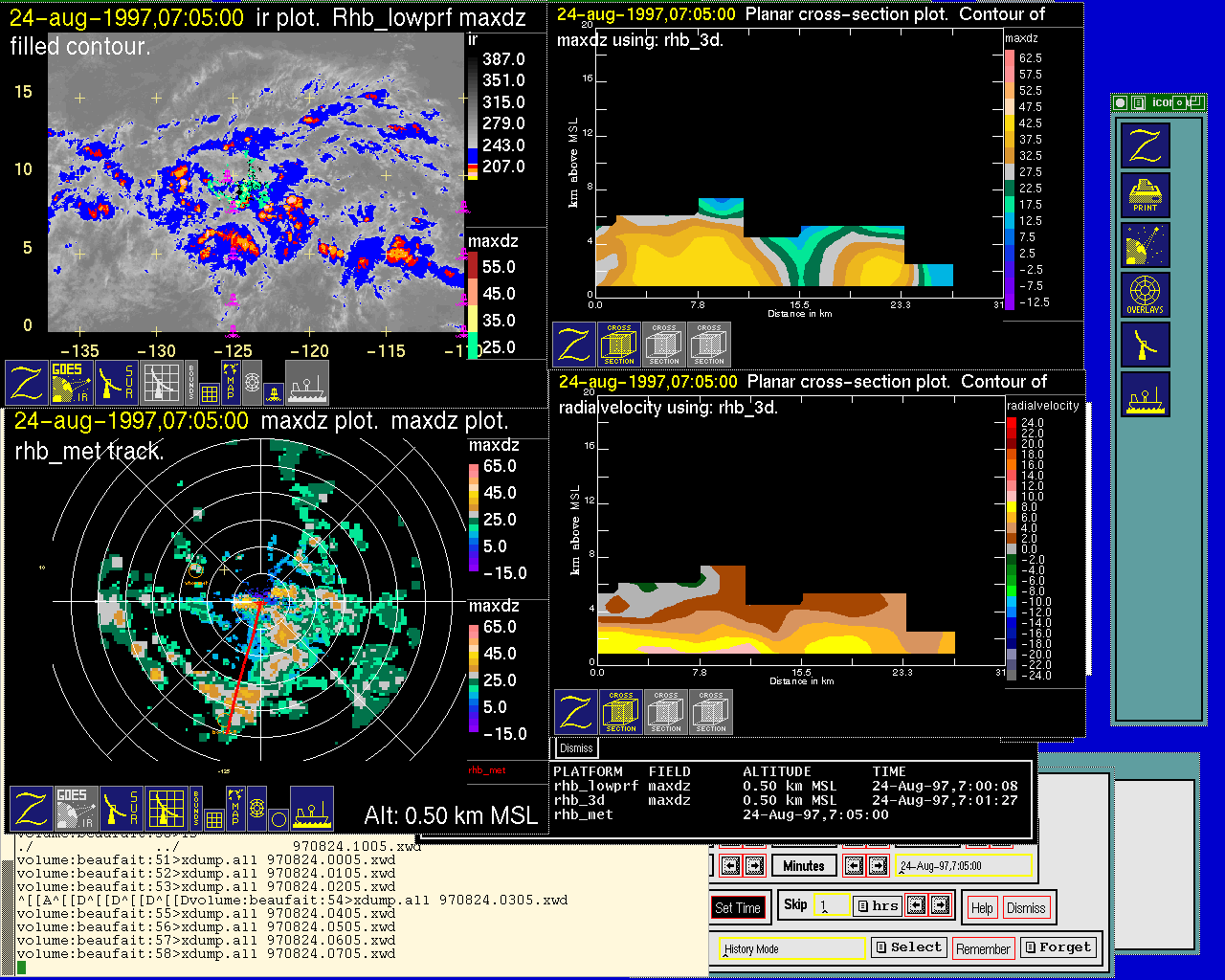Toggle the BOUNDS icon under the maxdz plot
This screenshot has width=1225, height=980.
(x=196, y=808)
